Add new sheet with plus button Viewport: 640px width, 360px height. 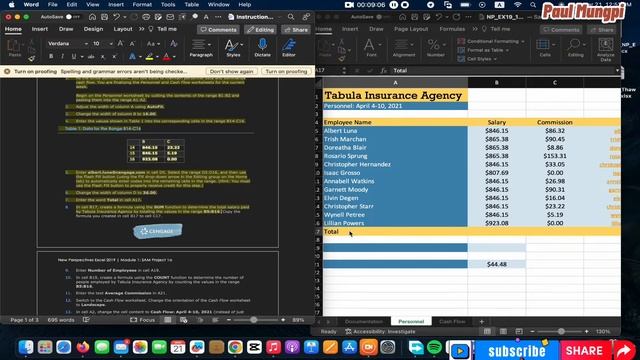481,322
